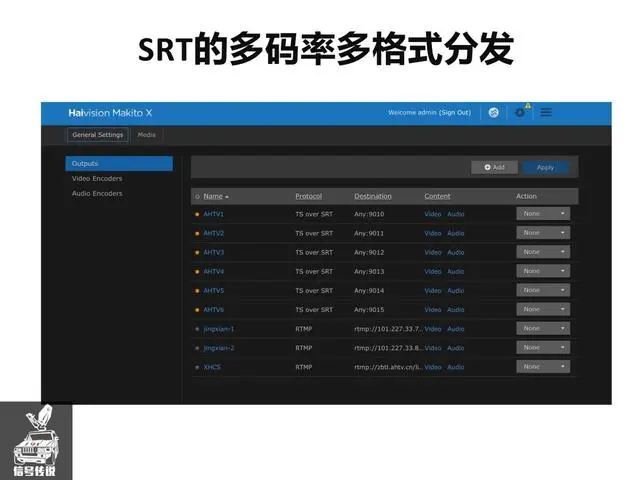Image resolution: width=640 pixels, height=480 pixels.
Task: Open AHTV4 output link
Action: (213, 271)
